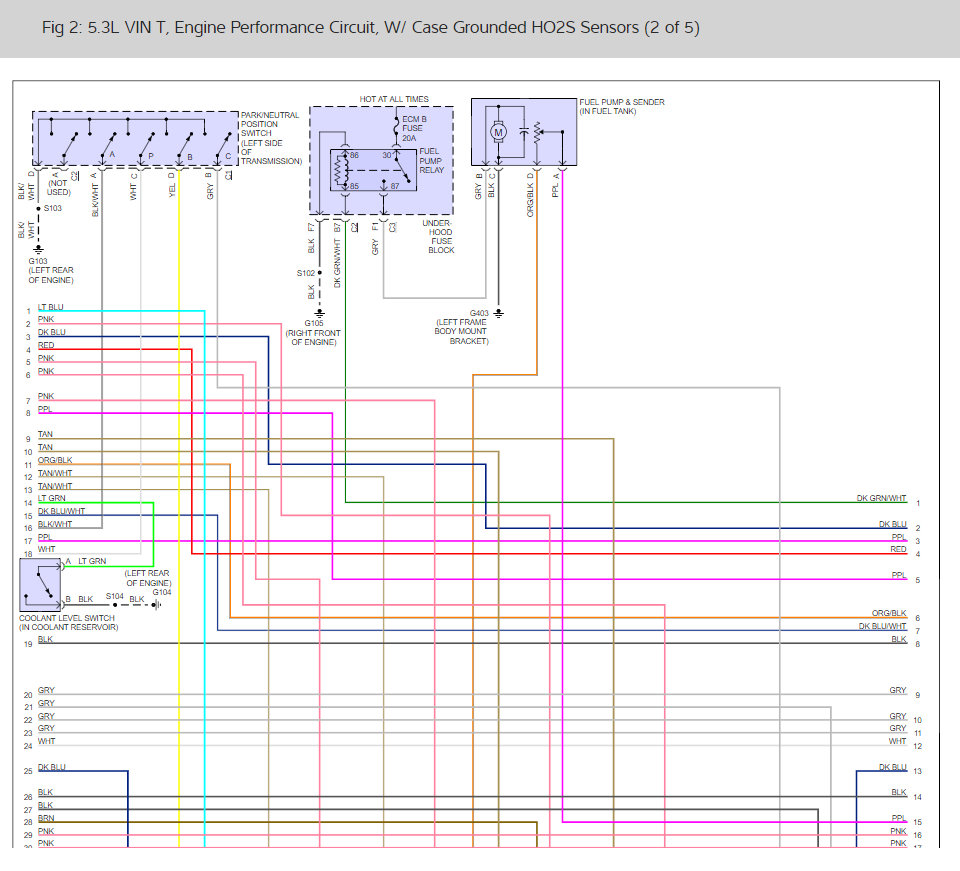The height and width of the screenshot is (871, 960).
Task: Click the LT BLU wire label at pin 1
Action: (x=51, y=307)
